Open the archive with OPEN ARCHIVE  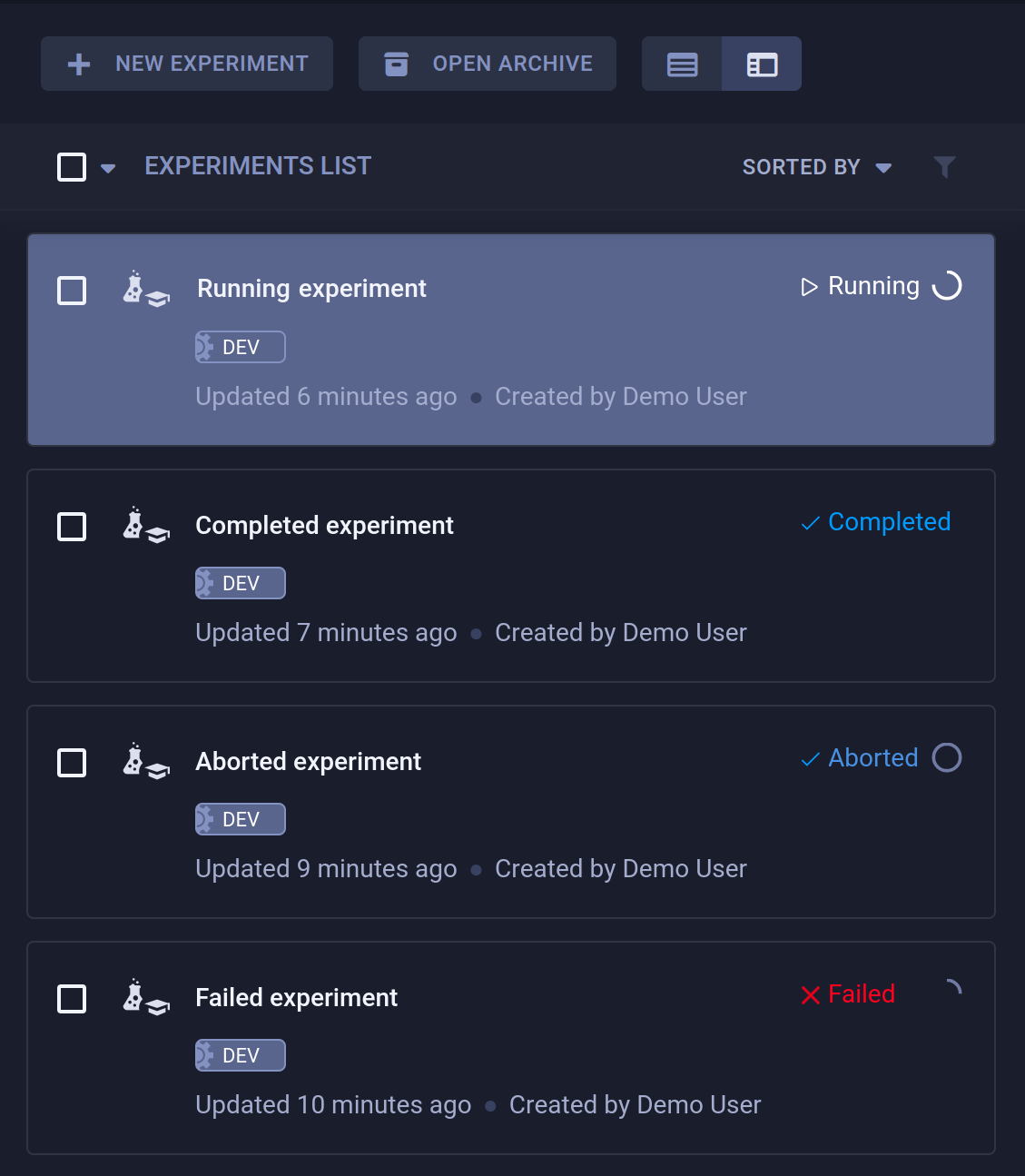487,64
